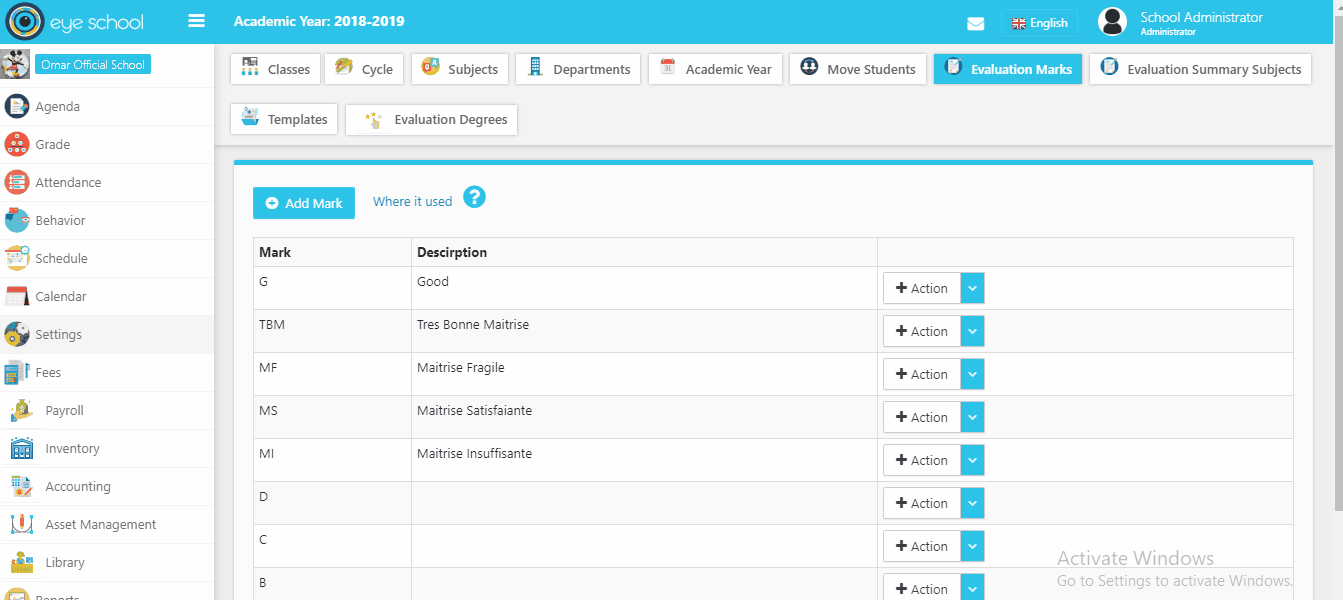Click the Action button for mark TBM
The width and height of the screenshot is (1343, 600).
tap(921, 331)
